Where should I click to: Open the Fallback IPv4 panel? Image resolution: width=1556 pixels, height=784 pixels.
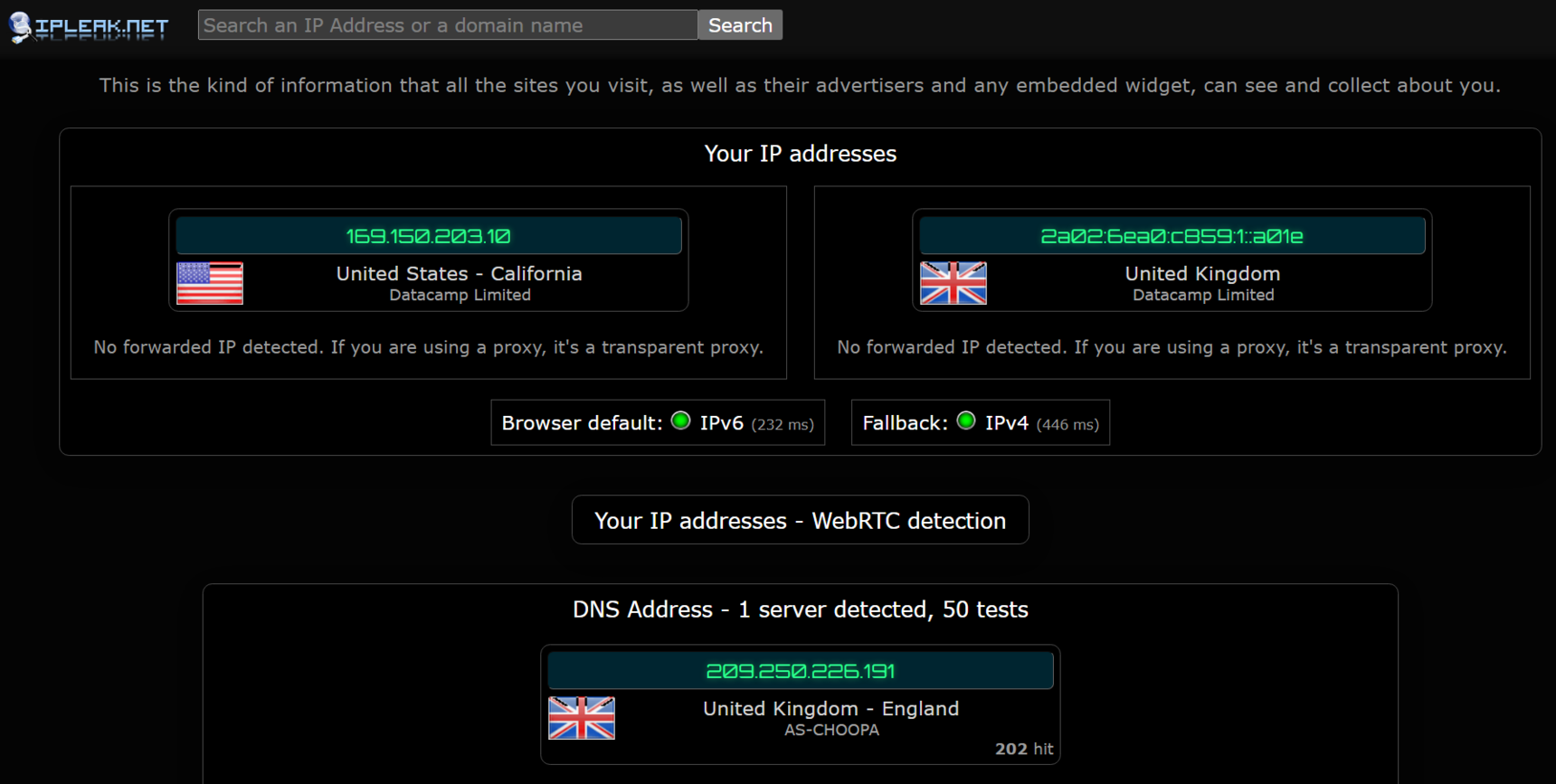pos(980,422)
